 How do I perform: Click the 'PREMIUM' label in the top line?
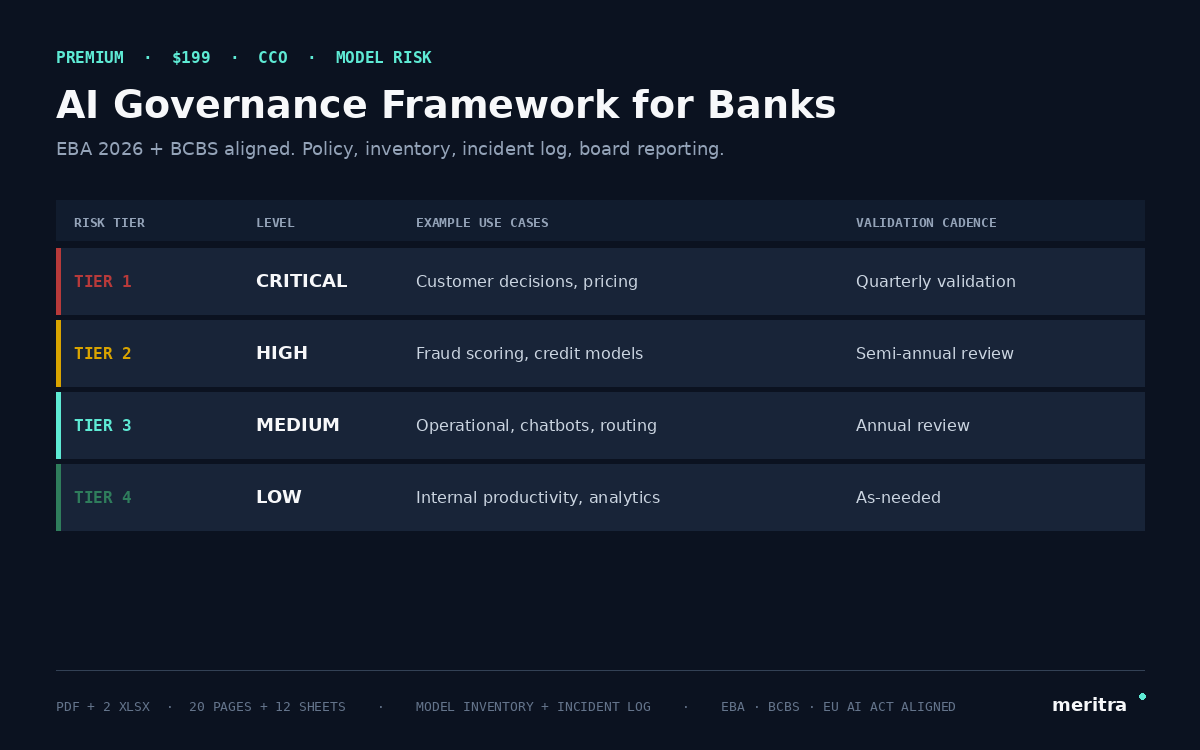pyautogui.click(x=90, y=58)
